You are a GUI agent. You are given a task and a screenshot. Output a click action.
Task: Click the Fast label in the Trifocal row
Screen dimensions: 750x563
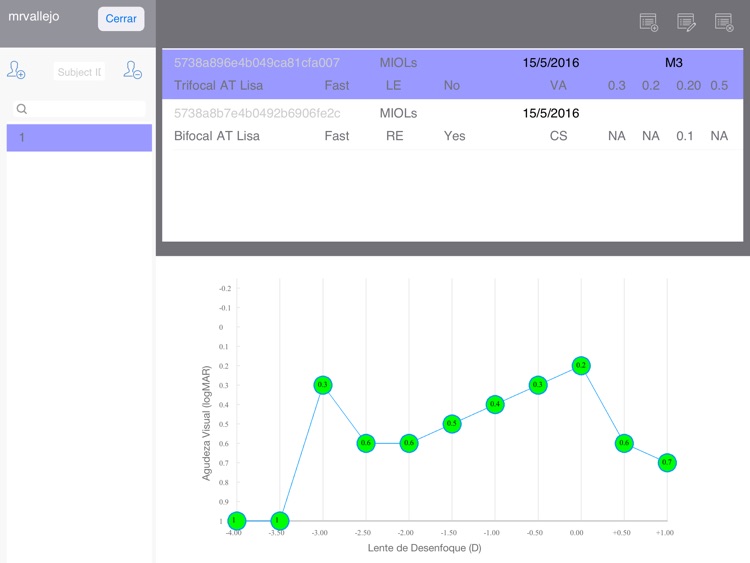coord(337,86)
